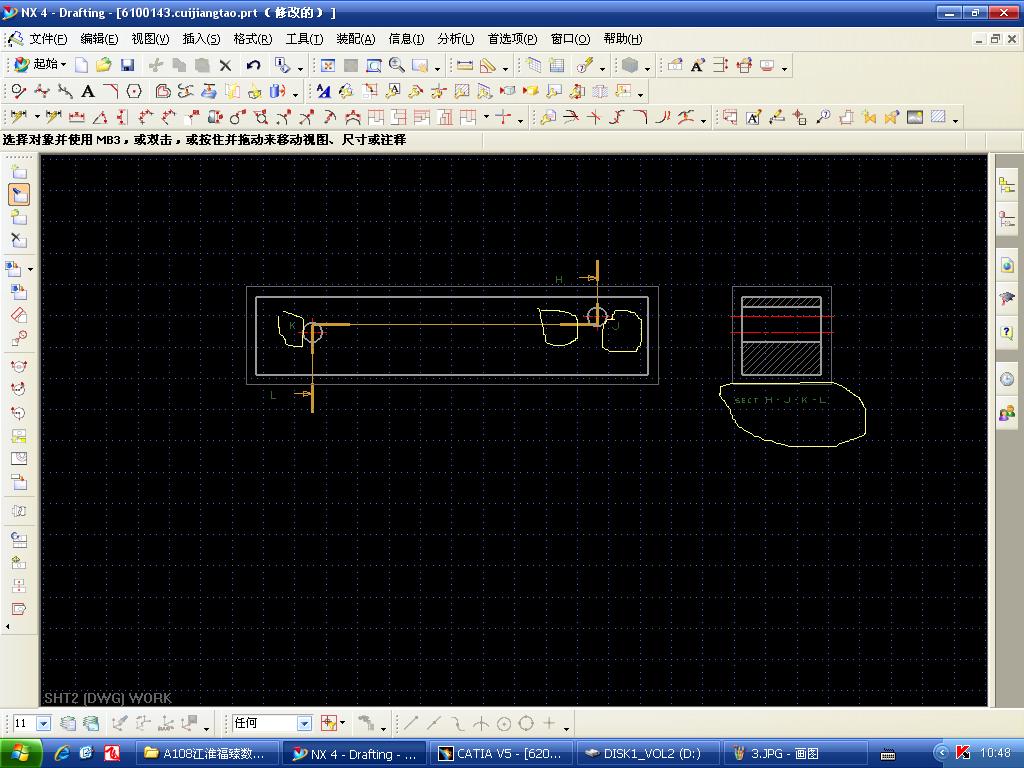
Task: Select the angular dimension triangle icon
Action: click(x=100, y=118)
